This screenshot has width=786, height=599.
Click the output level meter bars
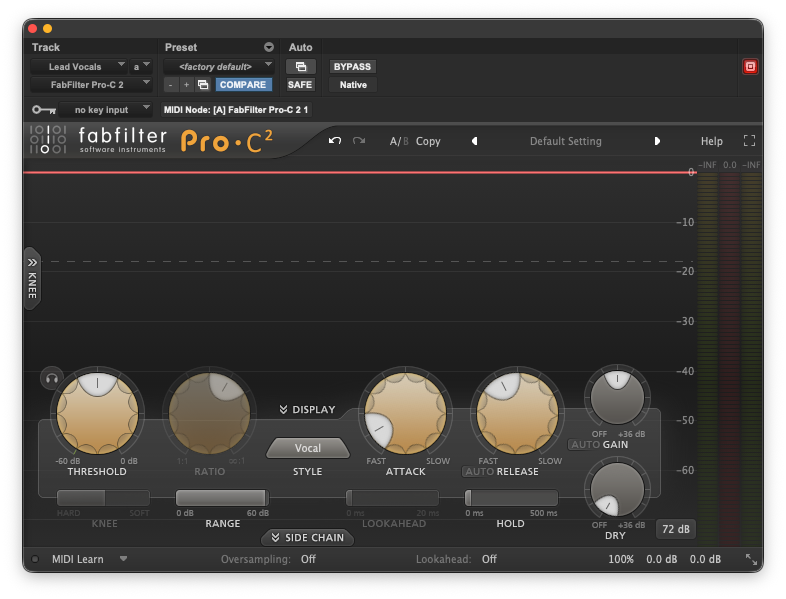[x=751, y=358]
